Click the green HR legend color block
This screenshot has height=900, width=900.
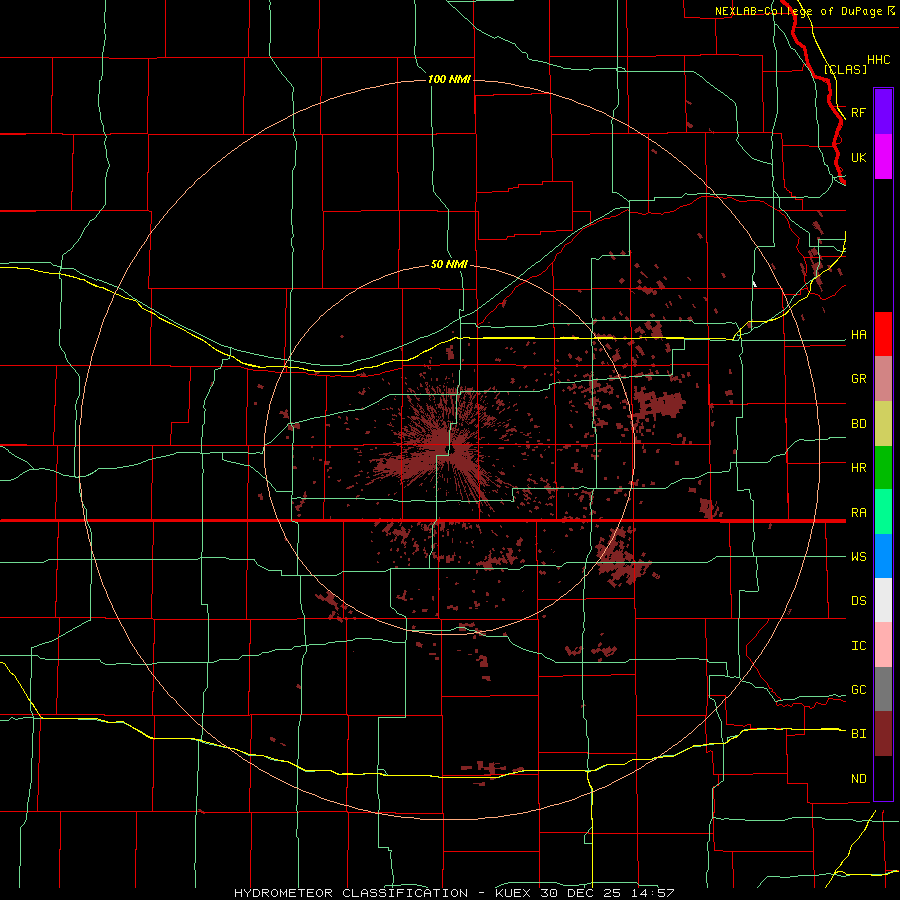point(883,468)
